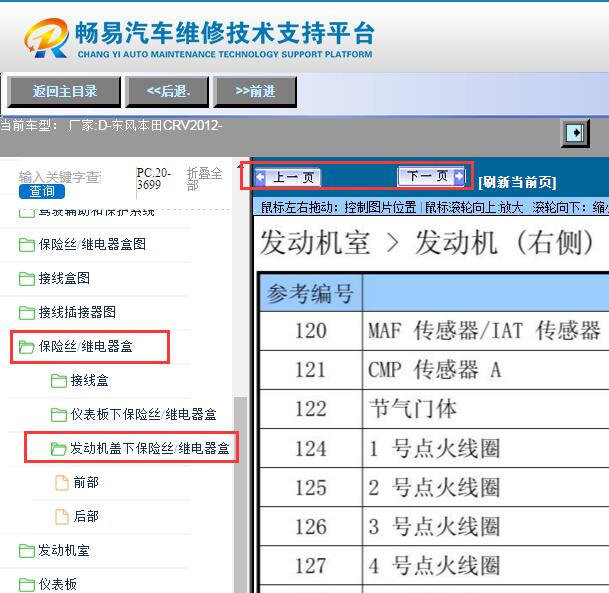Image resolution: width=609 pixels, height=593 pixels.
Task: Collapse open folder icon of 发动机盖下保险丝/继电器盒
Action: (59, 449)
